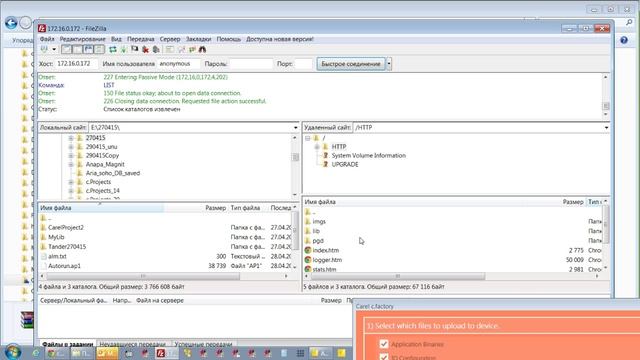Open Internet Explorer from the taskbar
The image size is (640, 360).
point(36,353)
